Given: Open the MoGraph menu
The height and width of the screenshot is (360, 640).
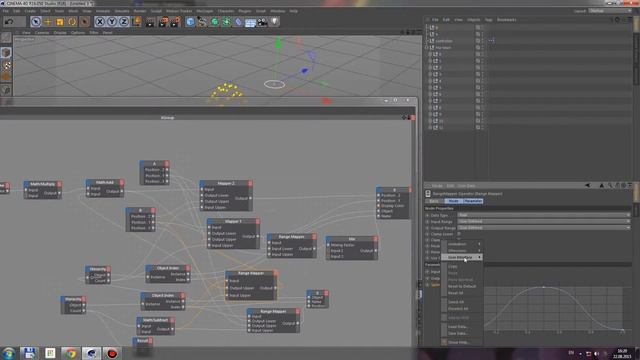Looking at the screenshot, I should 204,11.
